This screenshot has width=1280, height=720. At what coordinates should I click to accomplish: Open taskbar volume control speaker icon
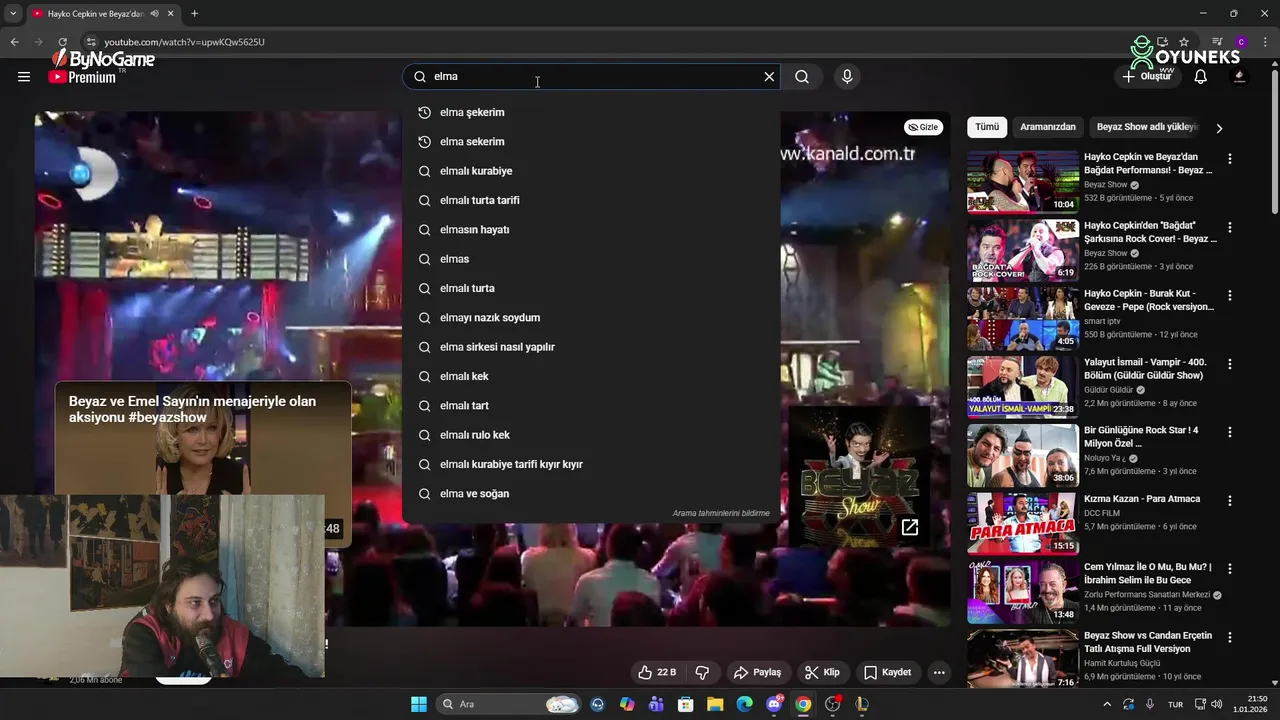pos(1215,704)
